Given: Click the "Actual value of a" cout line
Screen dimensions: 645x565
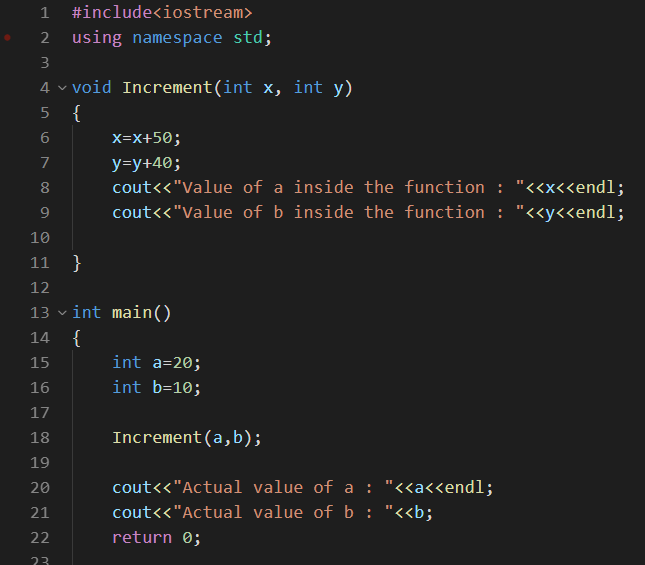Looking at the screenshot, I should click(x=303, y=488).
